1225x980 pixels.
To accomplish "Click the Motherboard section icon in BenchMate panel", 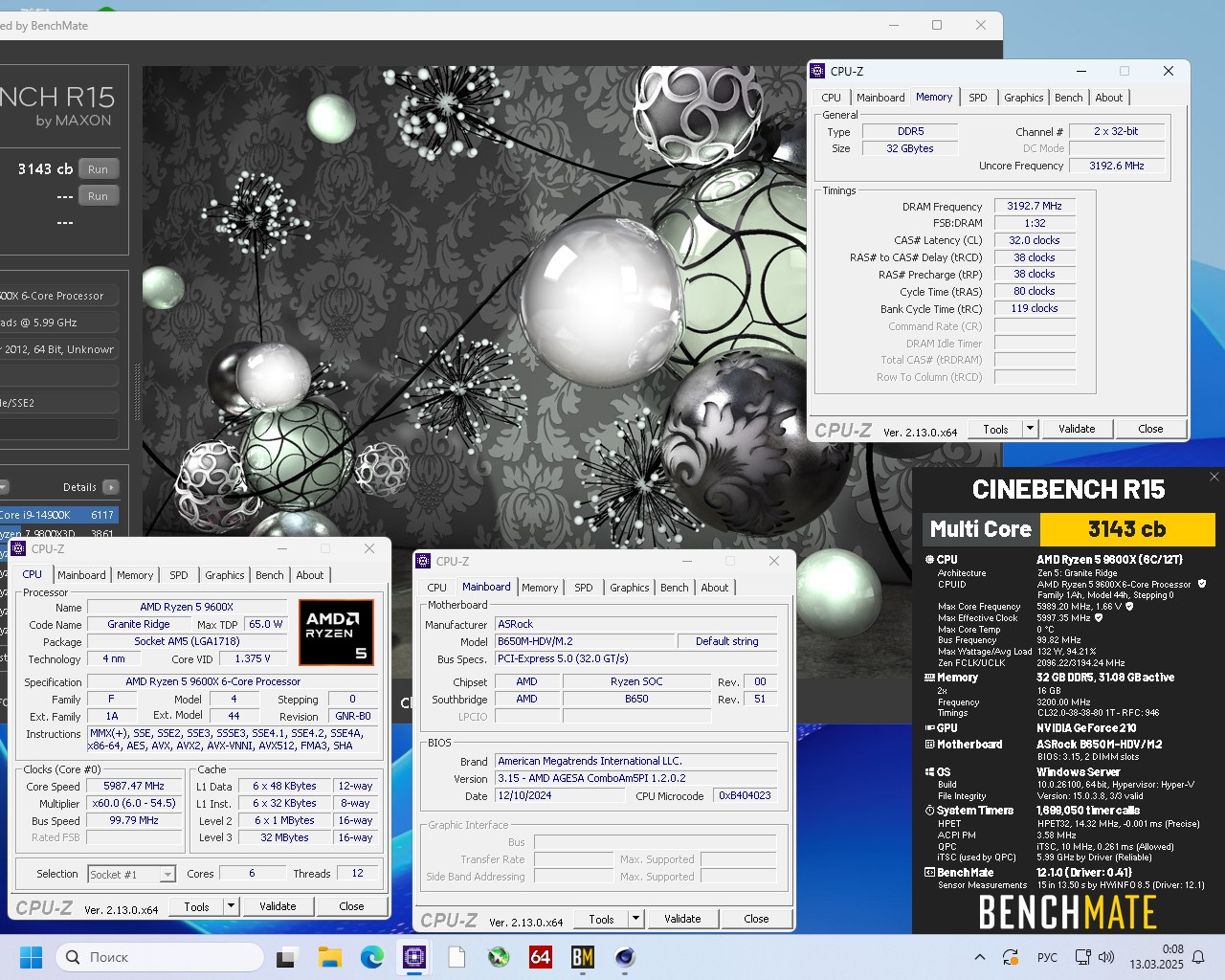I will [x=929, y=745].
